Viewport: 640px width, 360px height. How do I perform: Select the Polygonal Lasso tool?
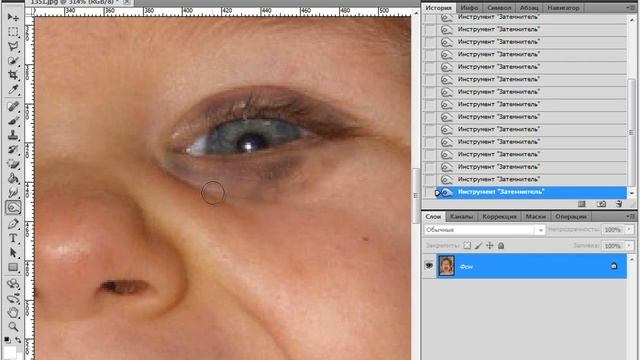(x=13, y=46)
